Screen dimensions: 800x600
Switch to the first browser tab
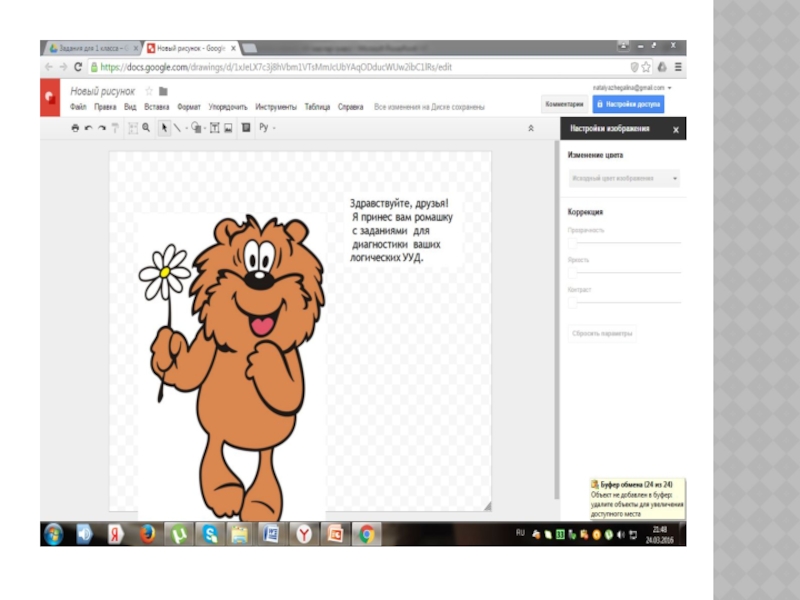point(91,48)
